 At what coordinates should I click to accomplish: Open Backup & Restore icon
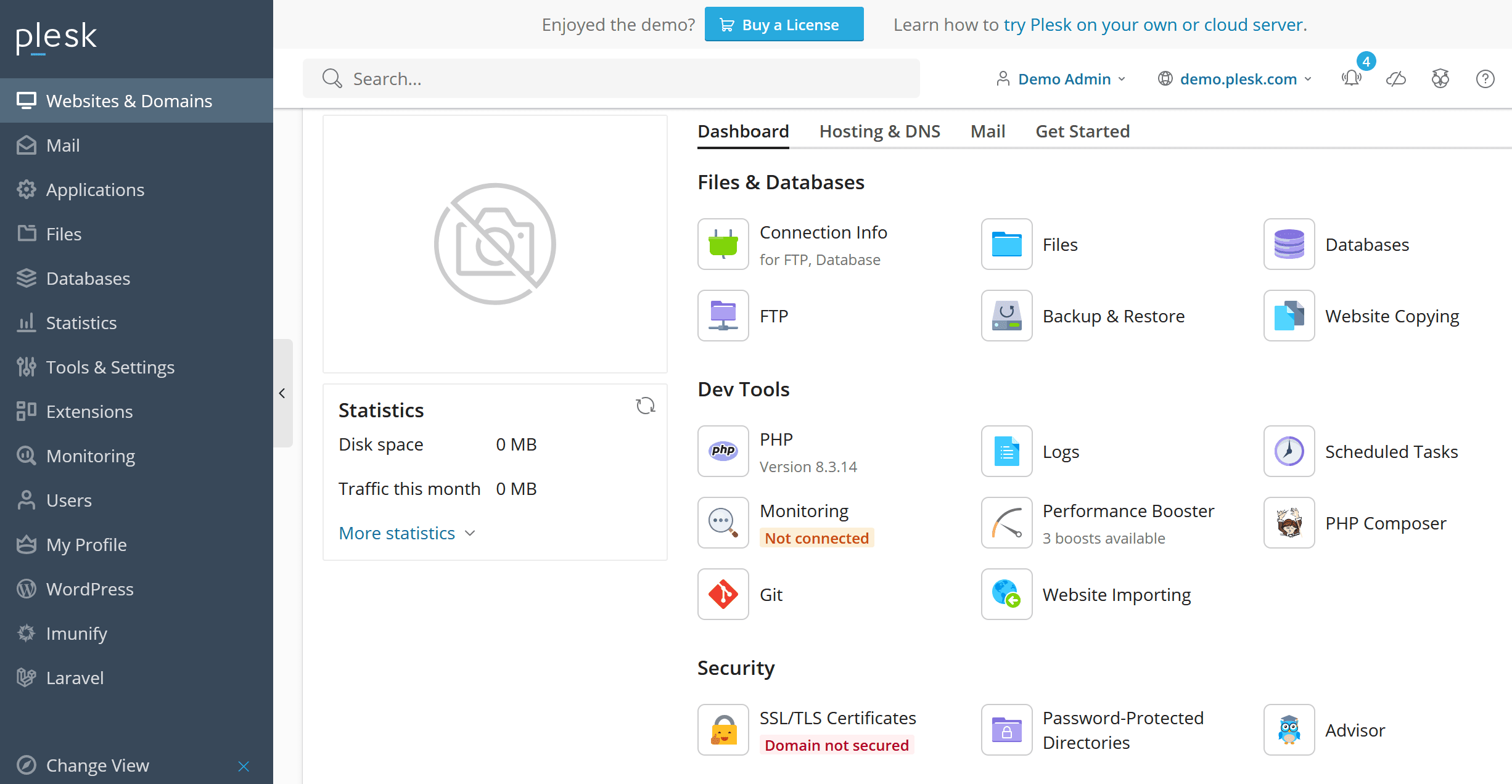[1006, 316]
